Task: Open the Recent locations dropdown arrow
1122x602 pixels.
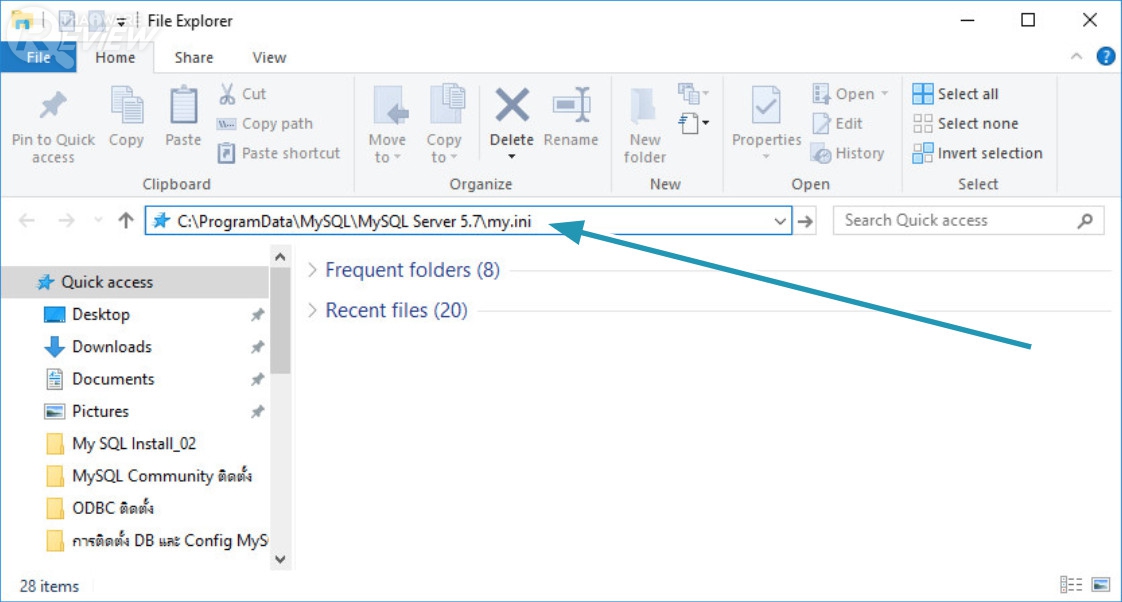Action: (98, 220)
